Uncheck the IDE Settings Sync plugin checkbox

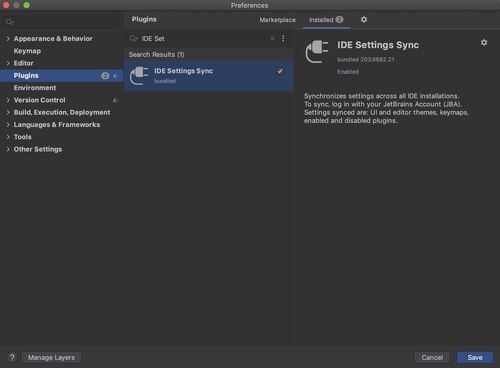tap(280, 71)
